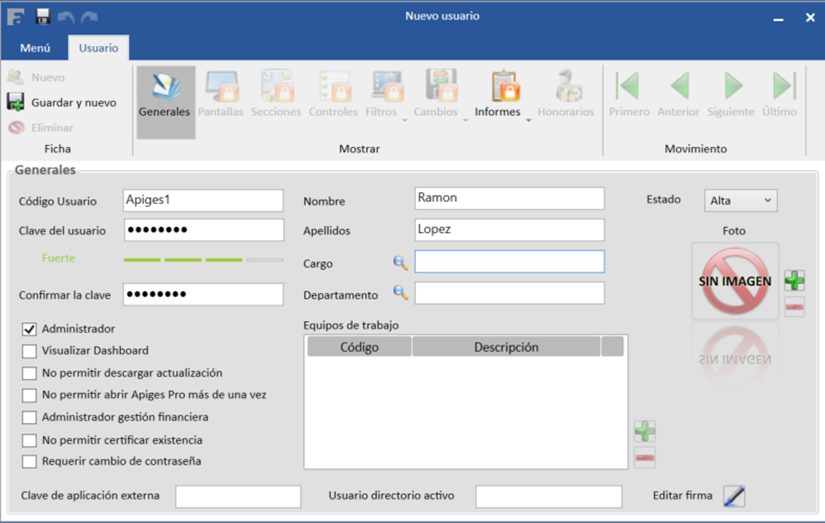Open the Menú tab

(35, 48)
